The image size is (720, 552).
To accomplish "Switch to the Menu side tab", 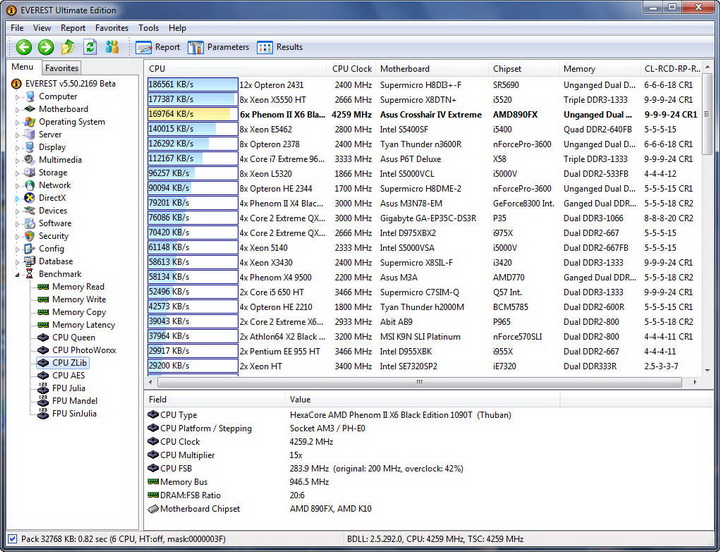I will point(22,67).
